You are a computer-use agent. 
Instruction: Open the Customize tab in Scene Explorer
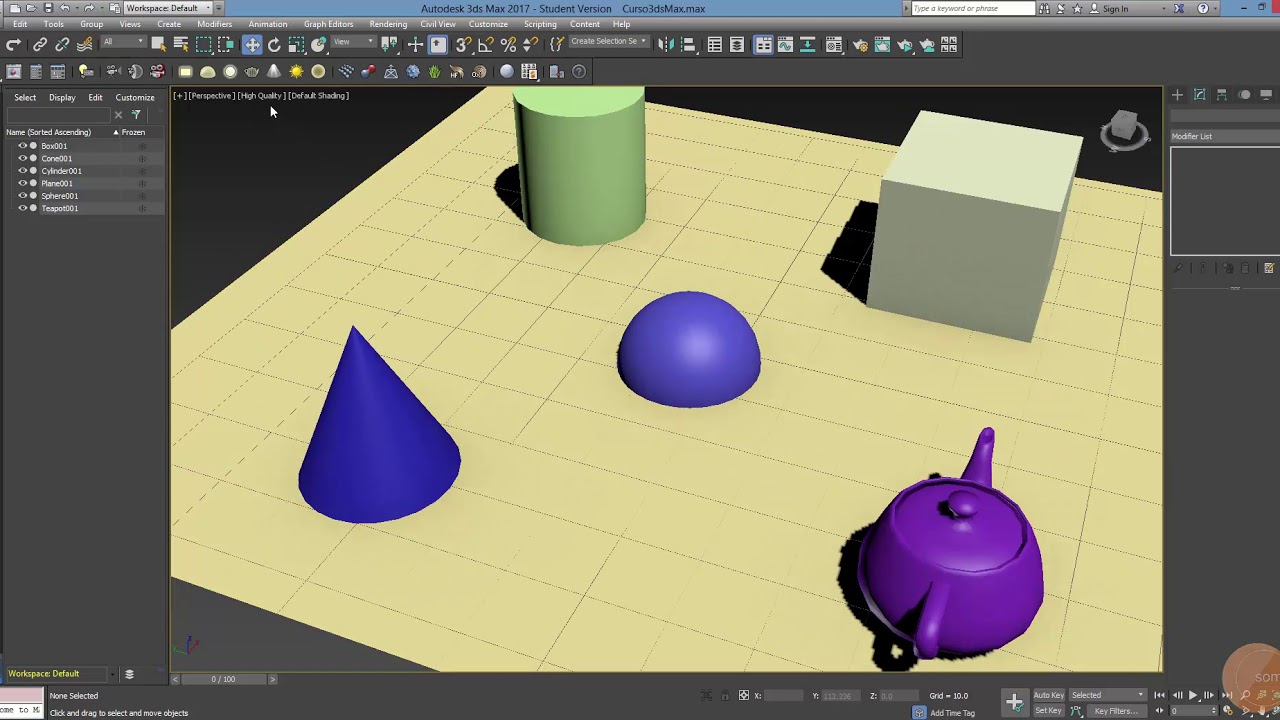pyautogui.click(x=135, y=98)
